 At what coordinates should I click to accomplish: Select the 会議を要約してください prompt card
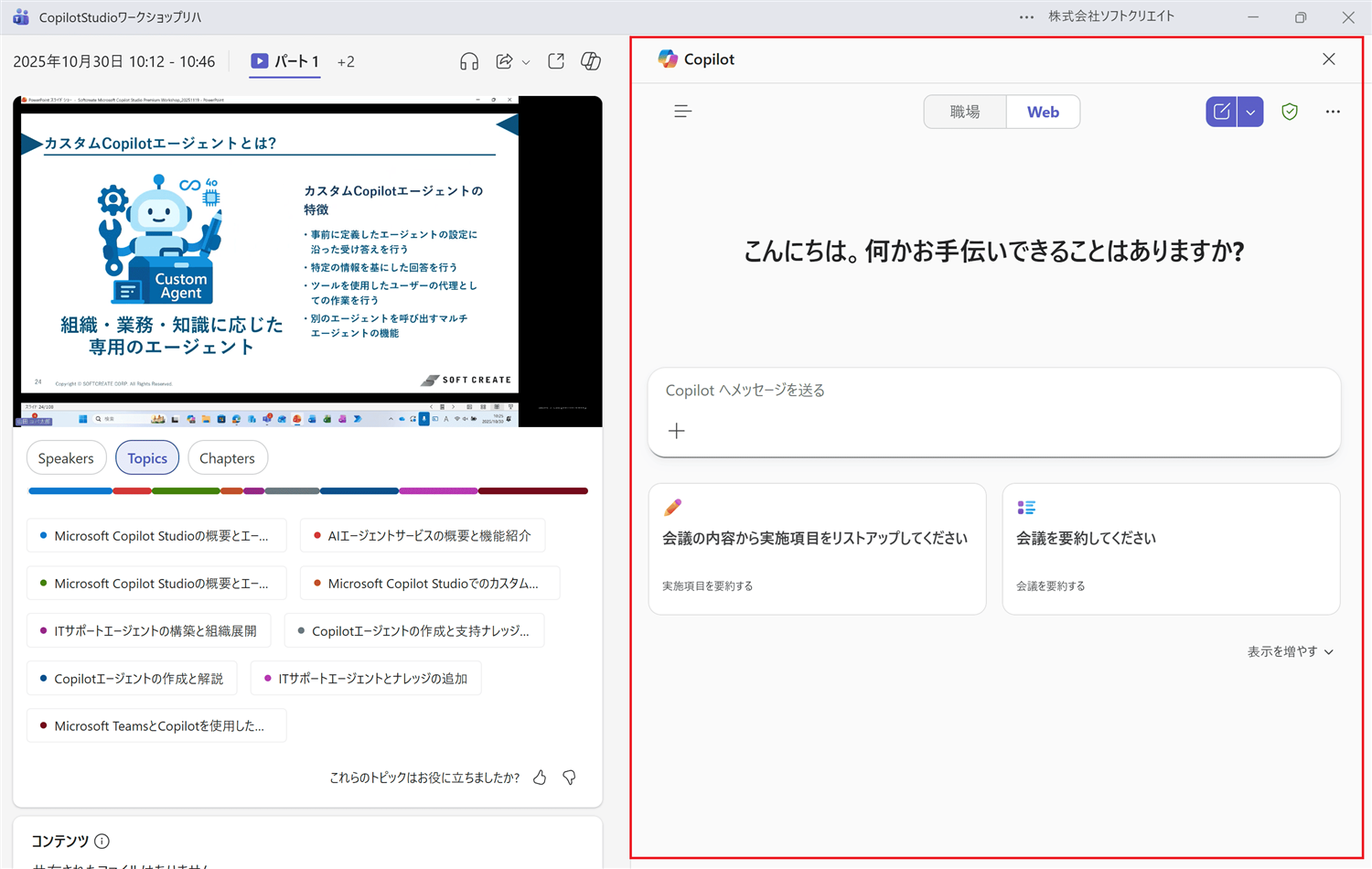click(1171, 549)
